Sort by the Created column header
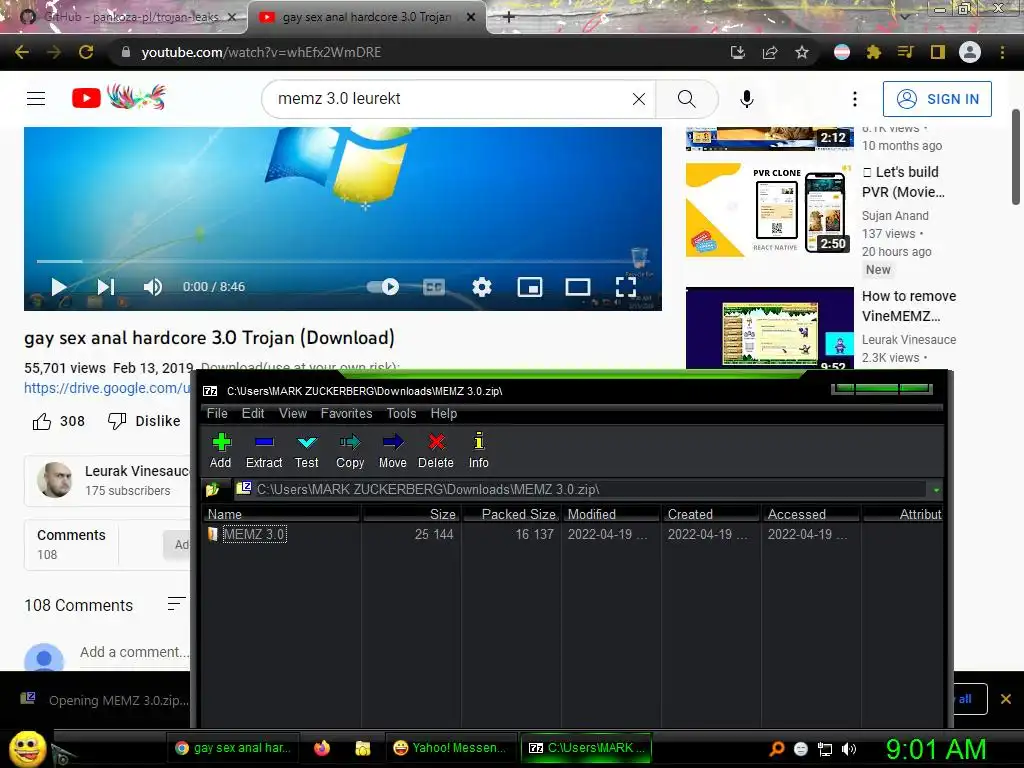 712,514
